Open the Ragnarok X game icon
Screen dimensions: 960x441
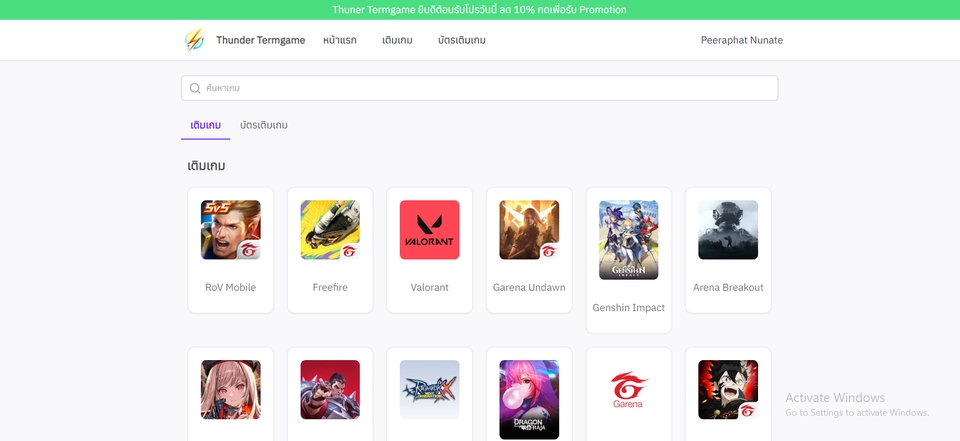430,390
